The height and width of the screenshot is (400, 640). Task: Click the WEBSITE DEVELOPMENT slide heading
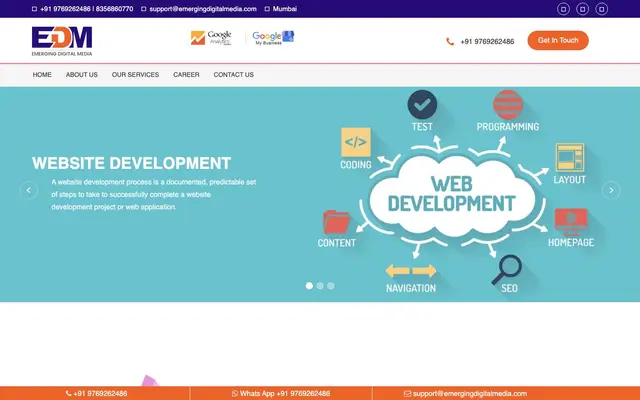pos(131,163)
